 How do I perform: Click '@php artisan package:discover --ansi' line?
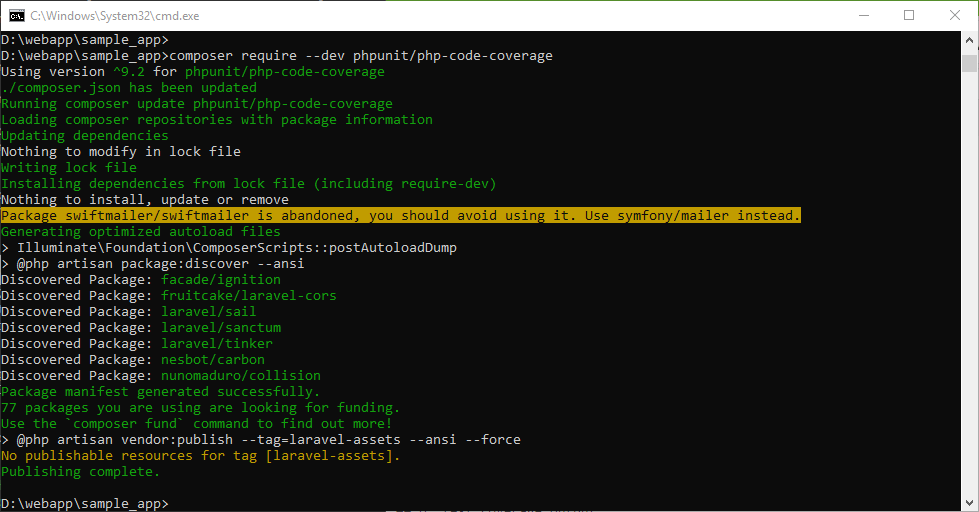[x=152, y=263]
